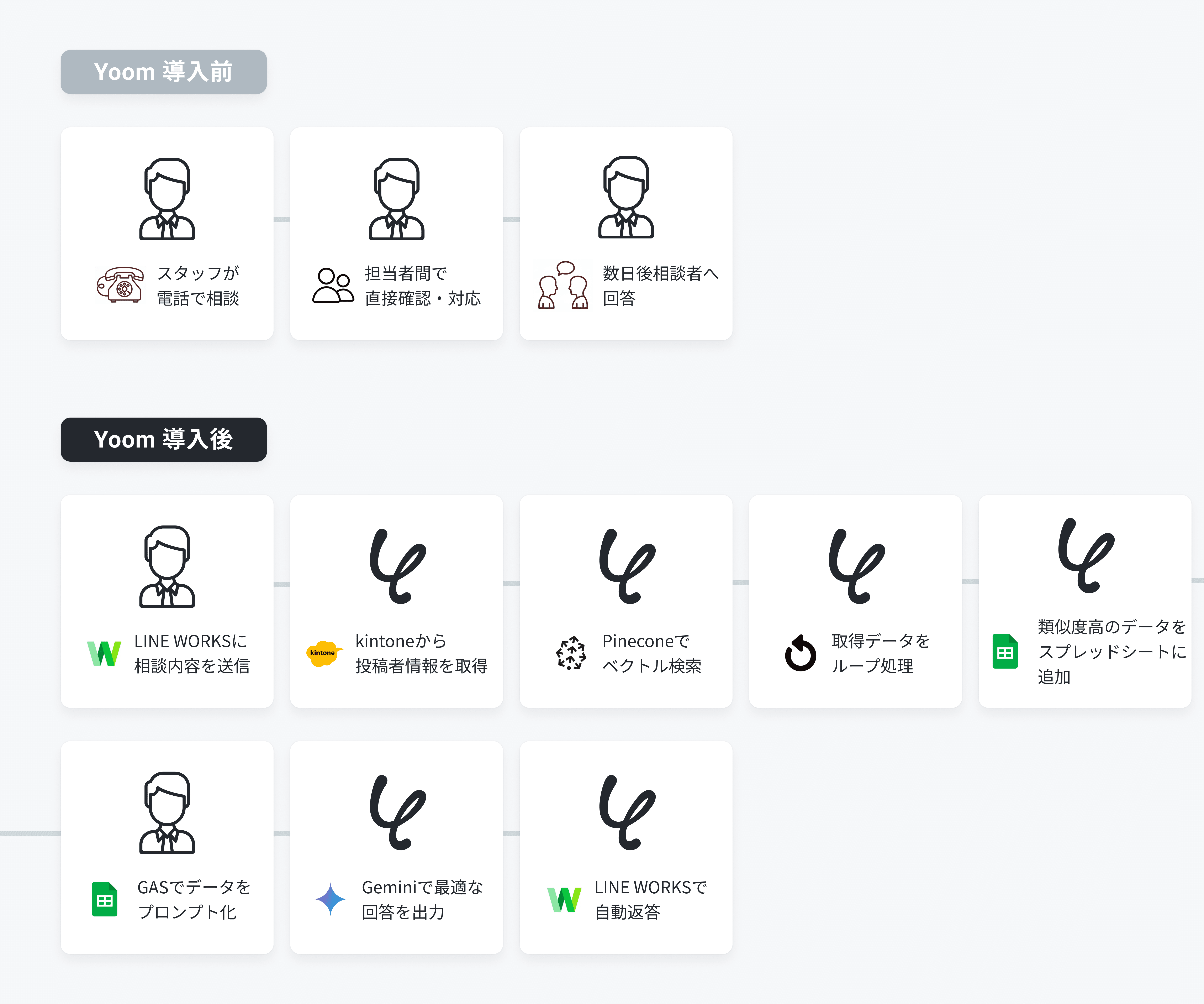Click the Yoom 導入前 label
Screen dimensions: 1204x1004
click(163, 72)
